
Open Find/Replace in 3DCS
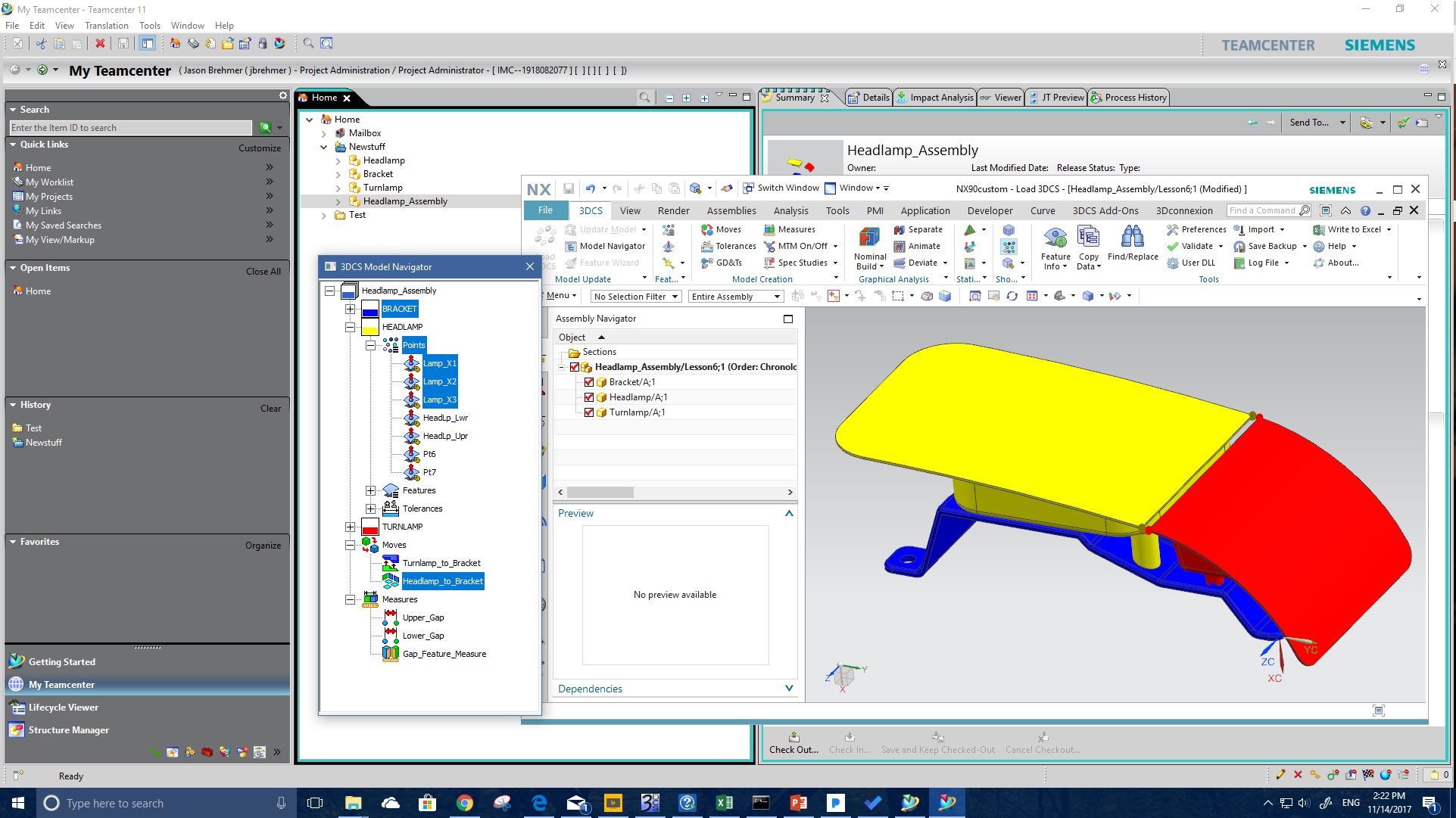pos(1133,246)
